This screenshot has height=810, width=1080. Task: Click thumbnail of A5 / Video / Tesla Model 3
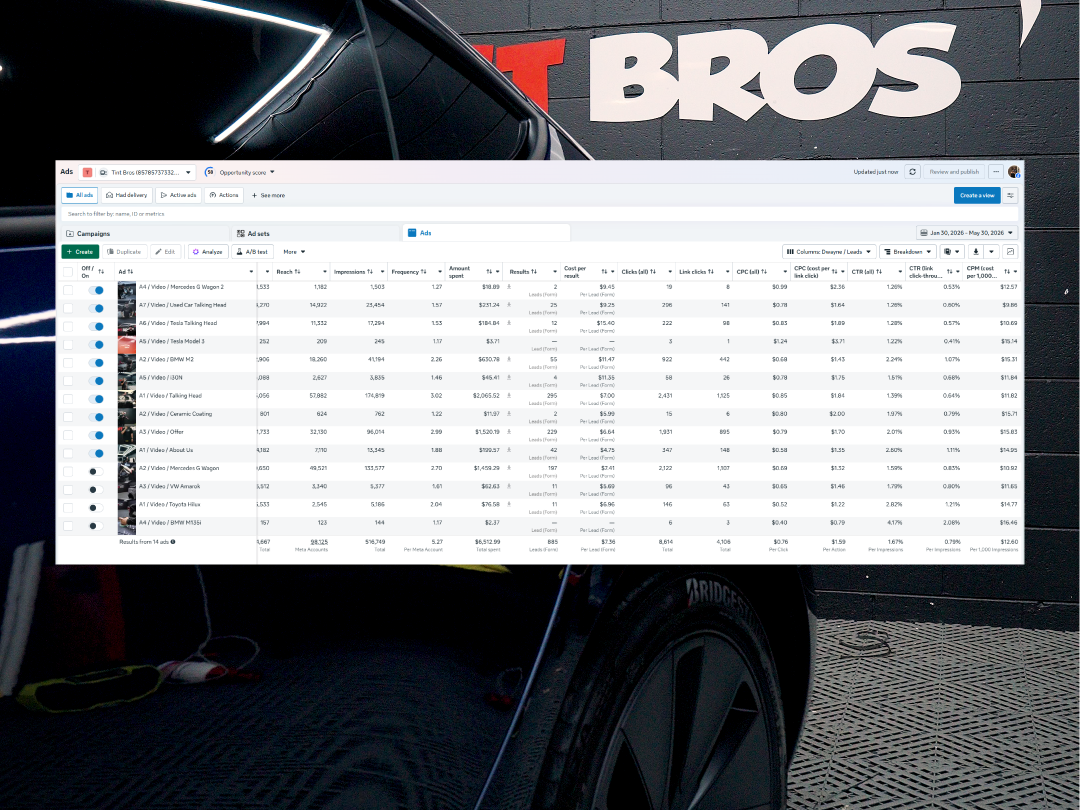pos(127,344)
